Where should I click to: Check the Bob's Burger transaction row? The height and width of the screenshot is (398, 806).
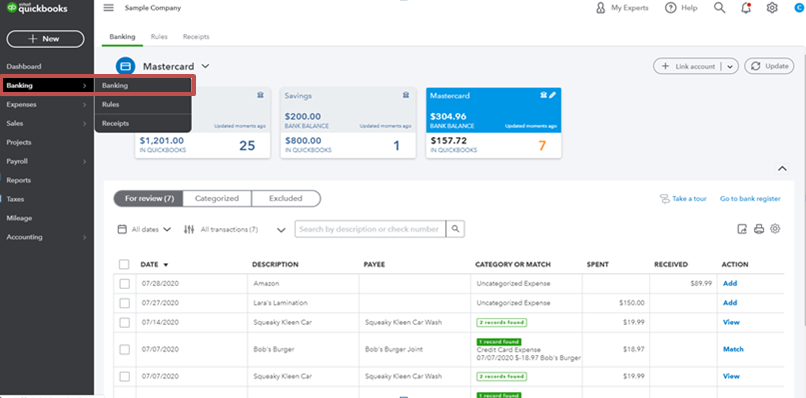(x=124, y=349)
